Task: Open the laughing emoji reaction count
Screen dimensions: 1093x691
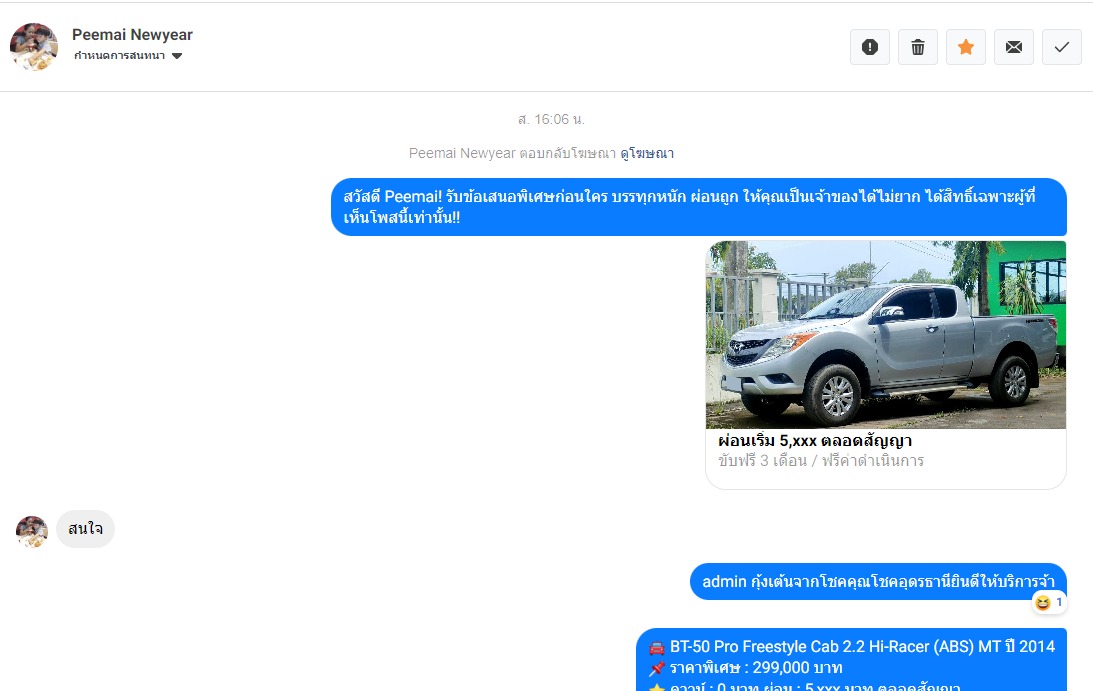Action: click(1049, 602)
